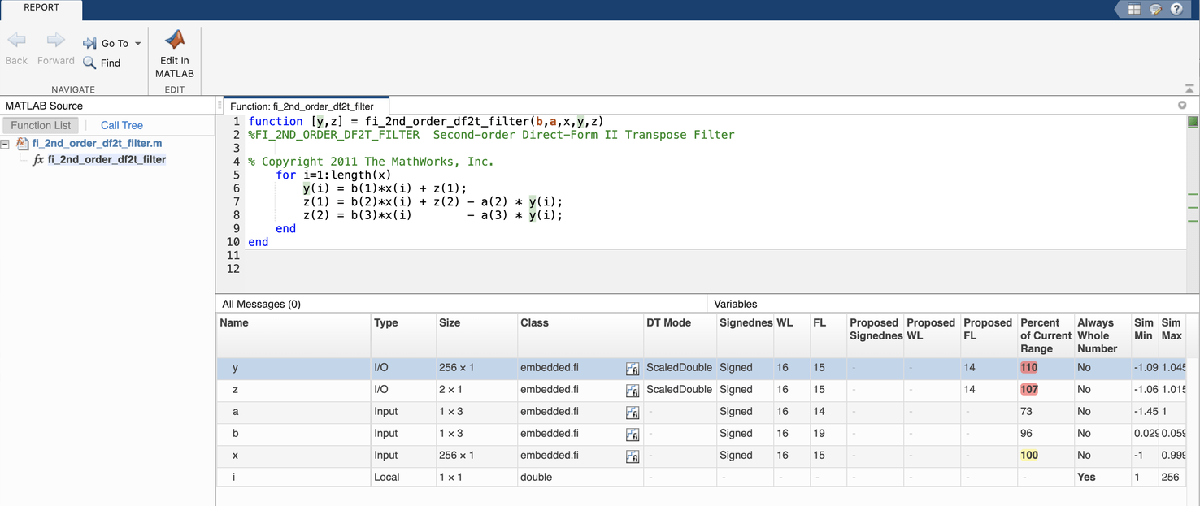Collapse the fi_2nd_order_df2t_filter.m tree node
The width and height of the screenshot is (1200, 506).
coord(7,144)
